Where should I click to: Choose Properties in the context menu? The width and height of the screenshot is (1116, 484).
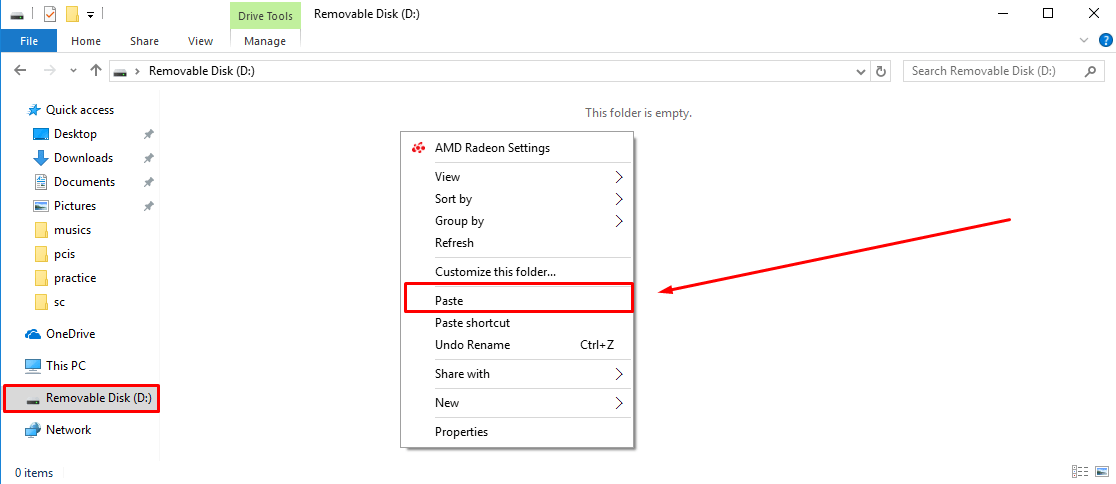tap(461, 432)
